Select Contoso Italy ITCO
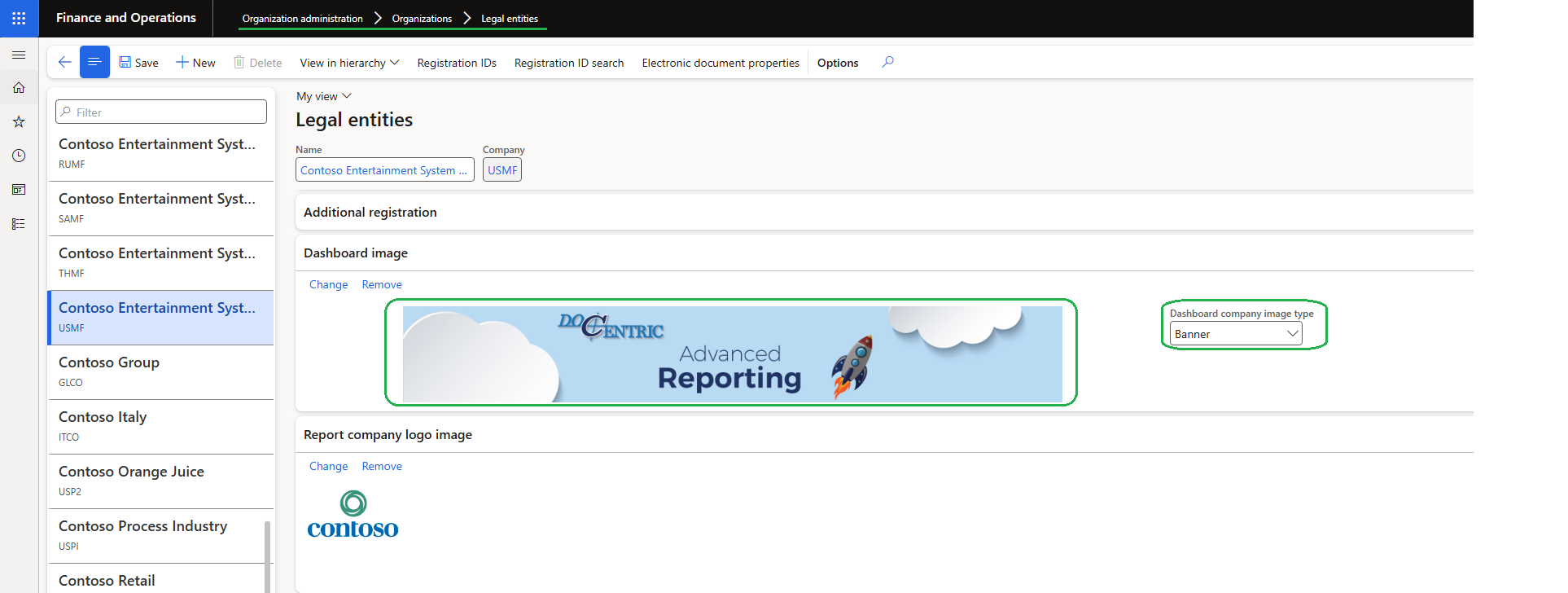The image size is (1568, 593). [x=161, y=426]
